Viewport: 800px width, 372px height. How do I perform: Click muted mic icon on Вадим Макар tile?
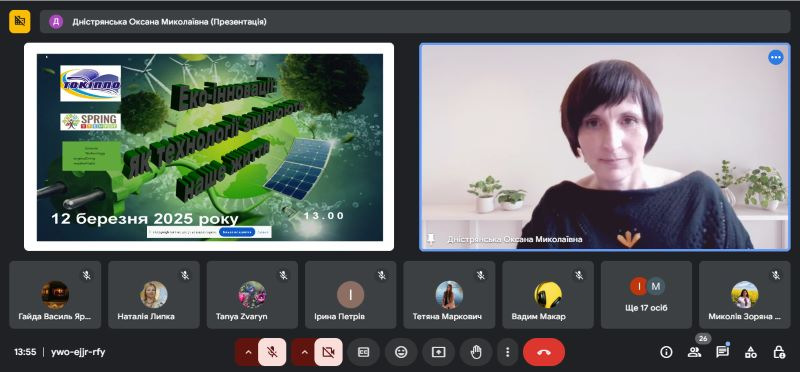pyautogui.click(x=579, y=276)
